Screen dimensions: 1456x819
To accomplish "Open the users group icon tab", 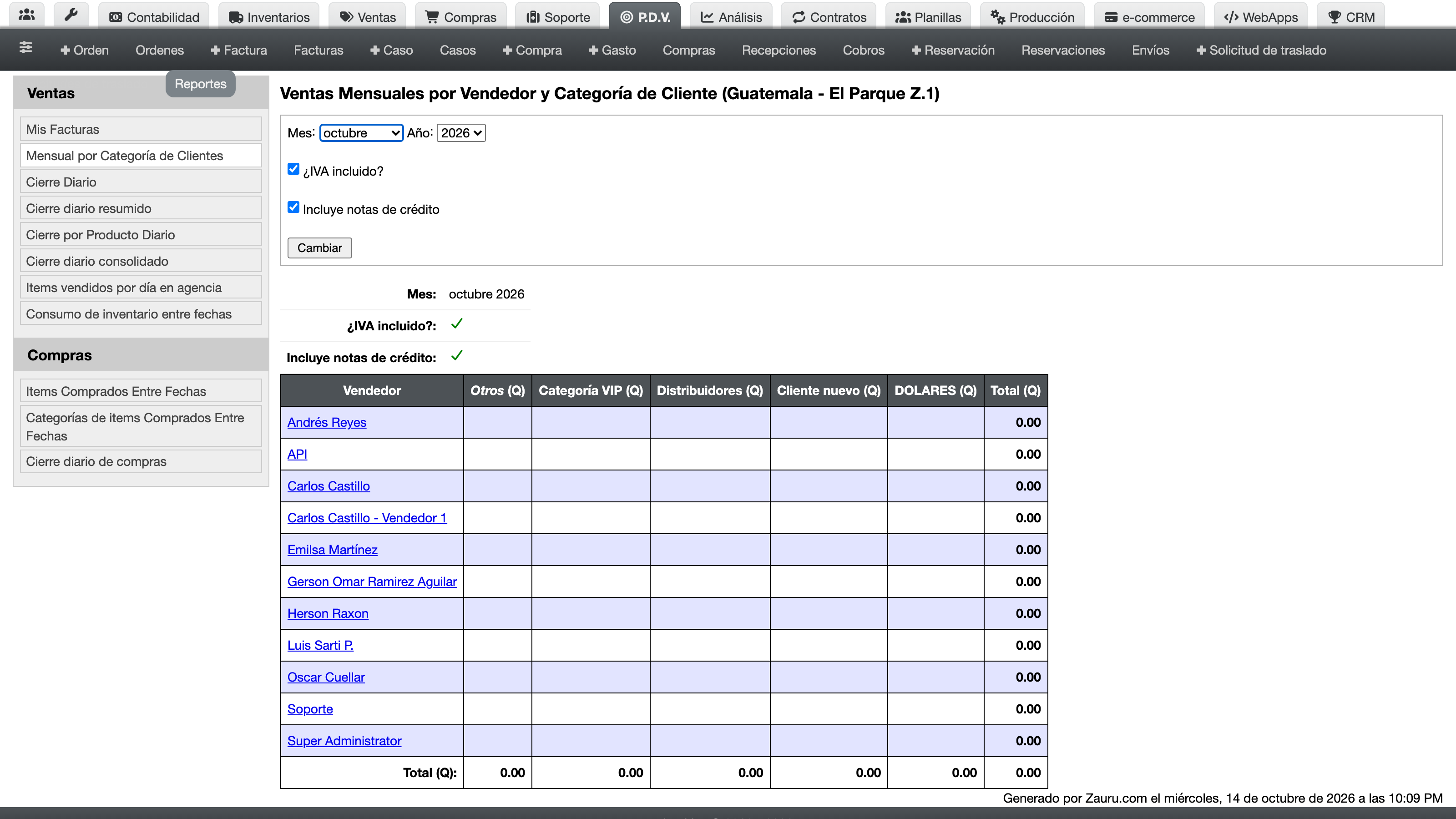I will click(26, 16).
